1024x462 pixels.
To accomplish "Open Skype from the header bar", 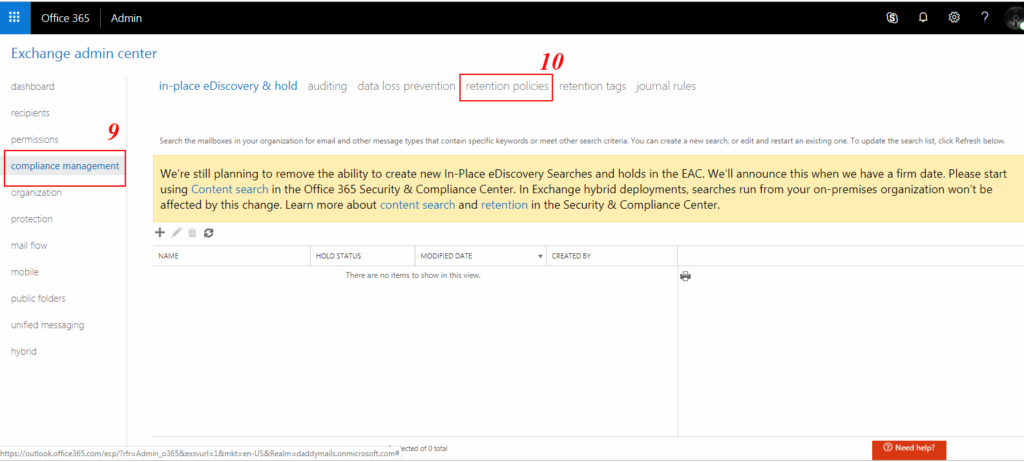I will tap(892, 18).
